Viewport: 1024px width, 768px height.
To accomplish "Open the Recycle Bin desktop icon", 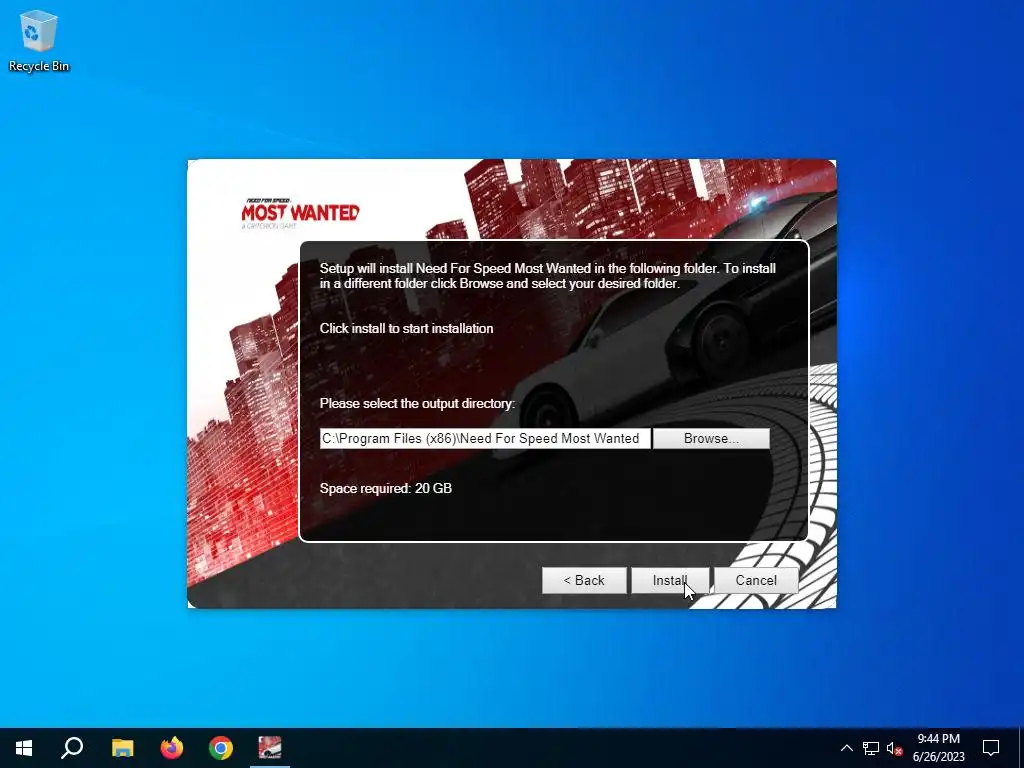I will (x=39, y=40).
